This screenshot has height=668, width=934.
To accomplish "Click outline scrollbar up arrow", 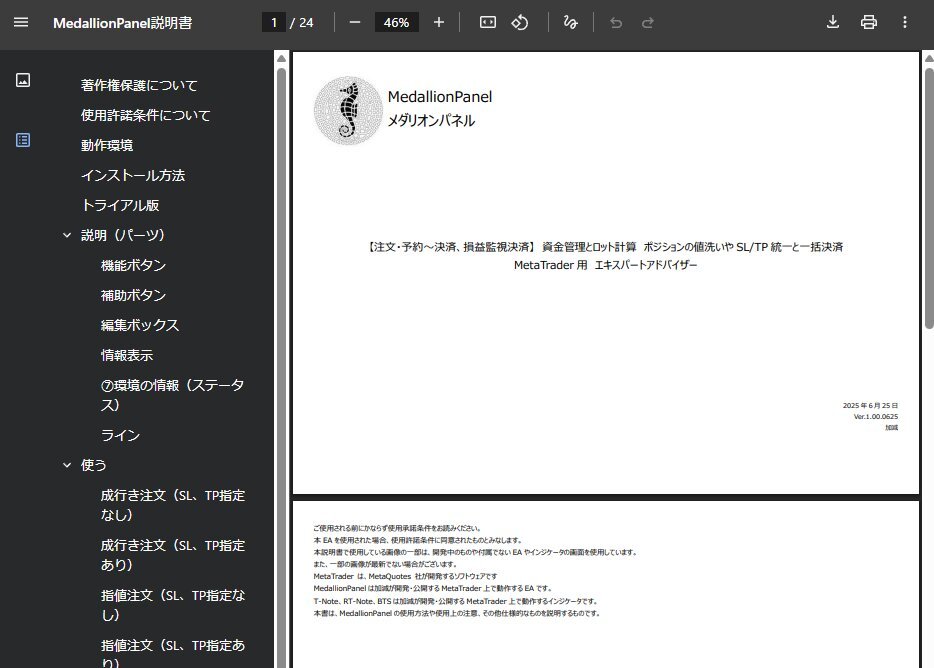I will point(282,58).
